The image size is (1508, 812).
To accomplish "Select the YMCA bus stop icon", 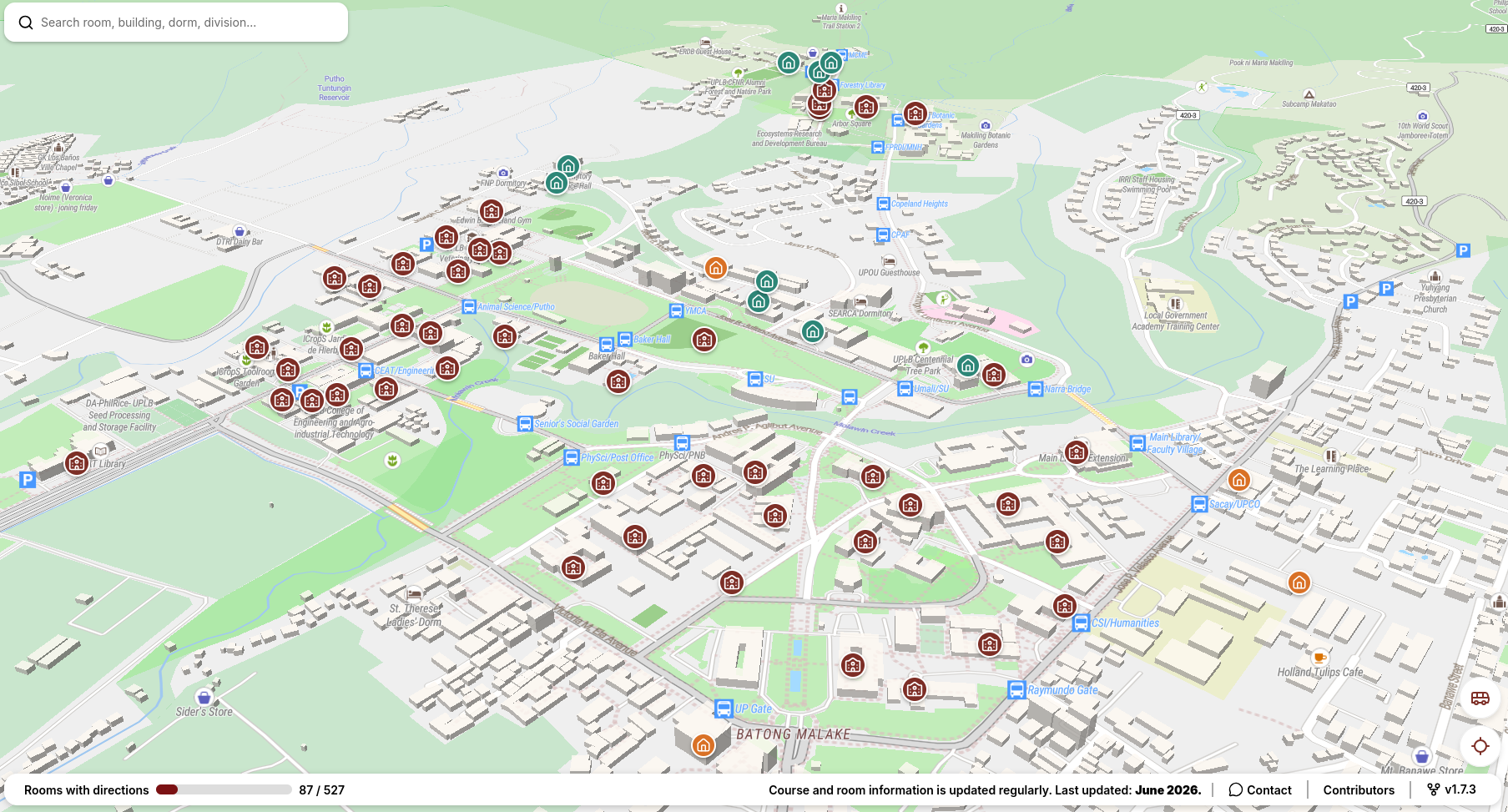I will tap(677, 310).
